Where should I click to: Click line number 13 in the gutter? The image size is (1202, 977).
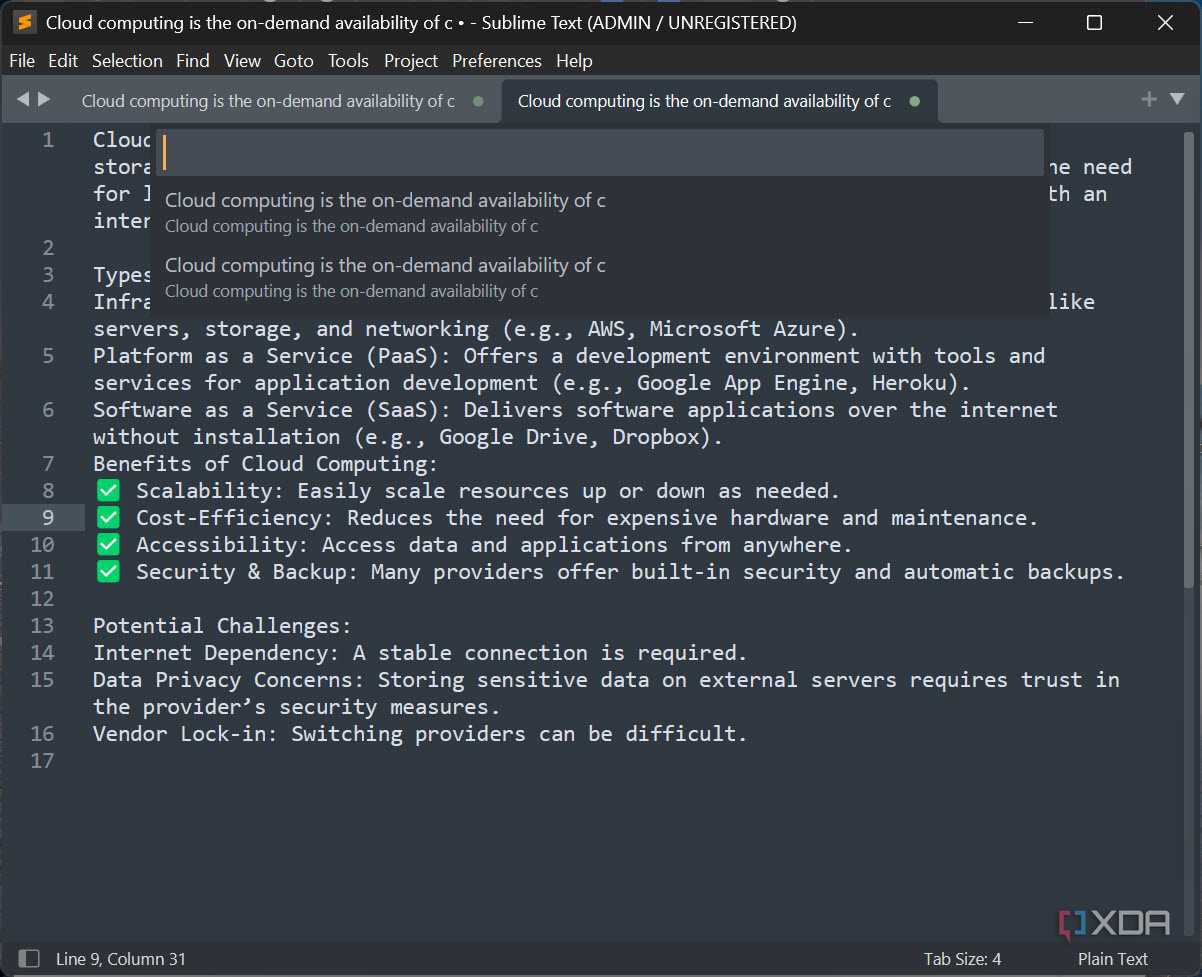click(42, 625)
